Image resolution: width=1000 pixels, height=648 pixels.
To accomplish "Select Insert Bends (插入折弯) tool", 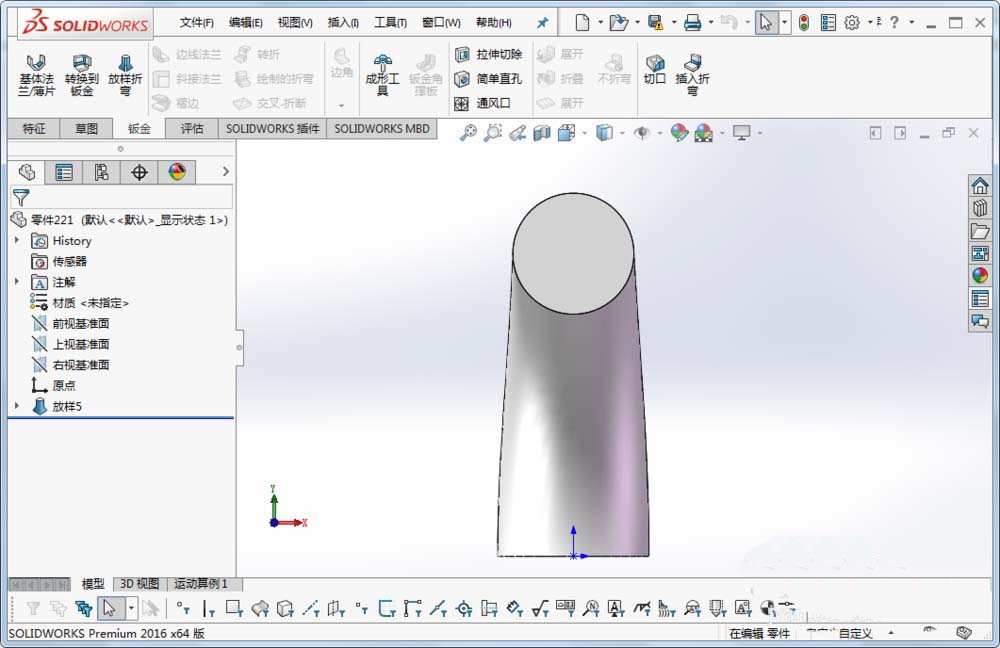I will pyautogui.click(x=692, y=75).
